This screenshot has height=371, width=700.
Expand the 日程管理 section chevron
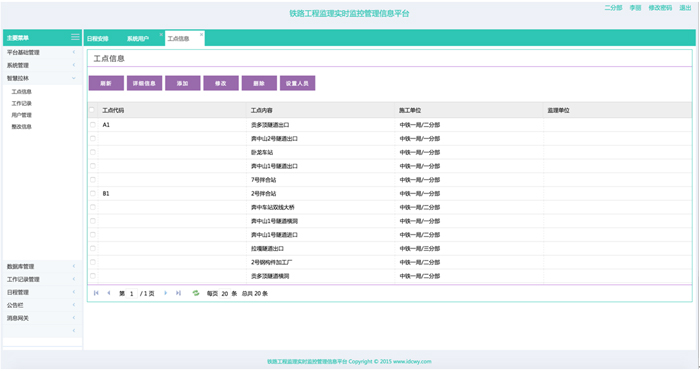click(x=74, y=292)
